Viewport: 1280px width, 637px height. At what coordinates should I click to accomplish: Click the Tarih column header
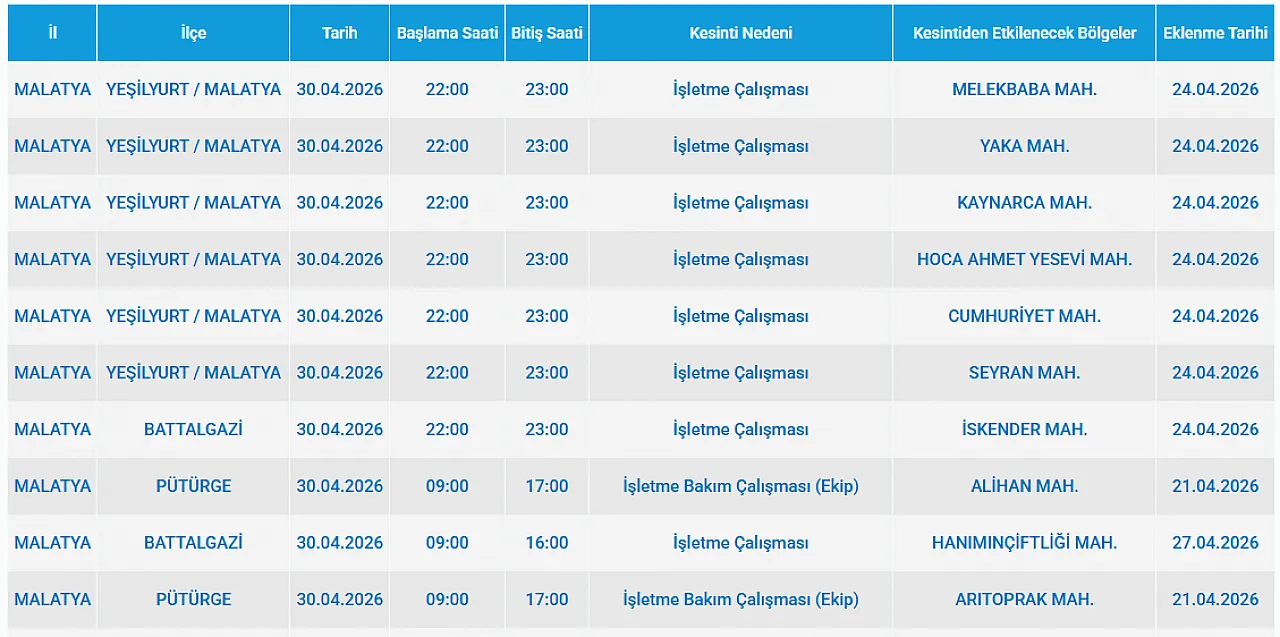339,33
